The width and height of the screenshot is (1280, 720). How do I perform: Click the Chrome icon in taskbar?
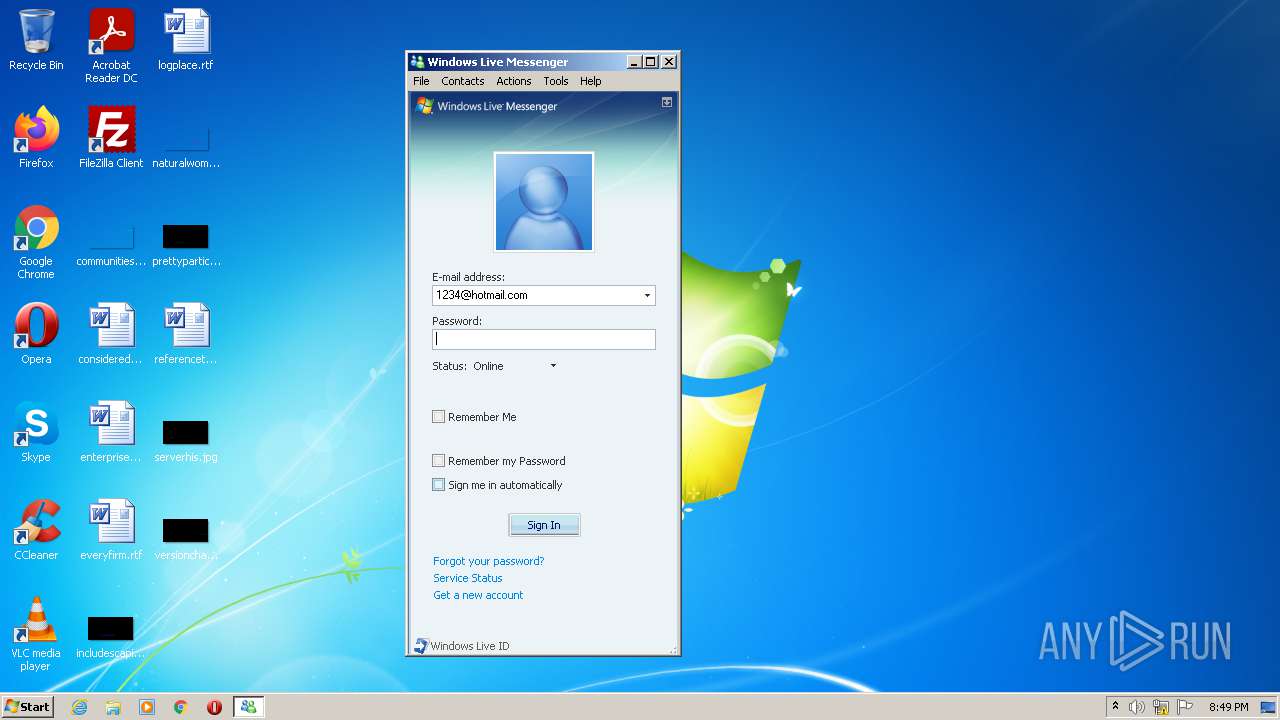tap(181, 707)
